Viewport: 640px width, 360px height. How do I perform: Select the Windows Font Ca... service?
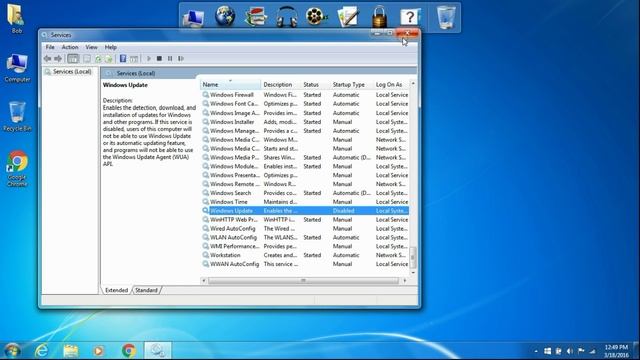tap(305, 104)
